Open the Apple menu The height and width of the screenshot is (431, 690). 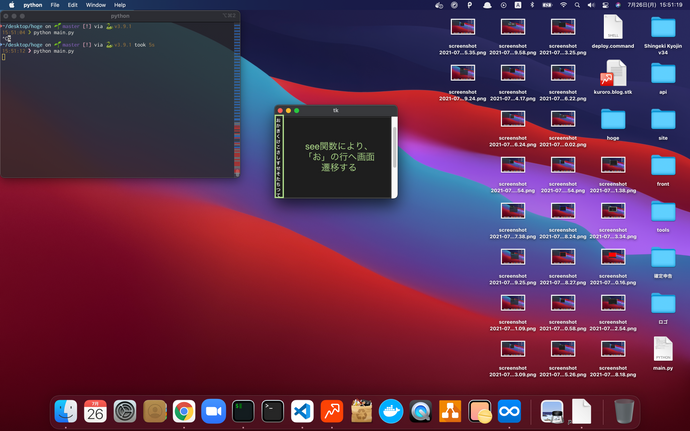pos(12,5)
